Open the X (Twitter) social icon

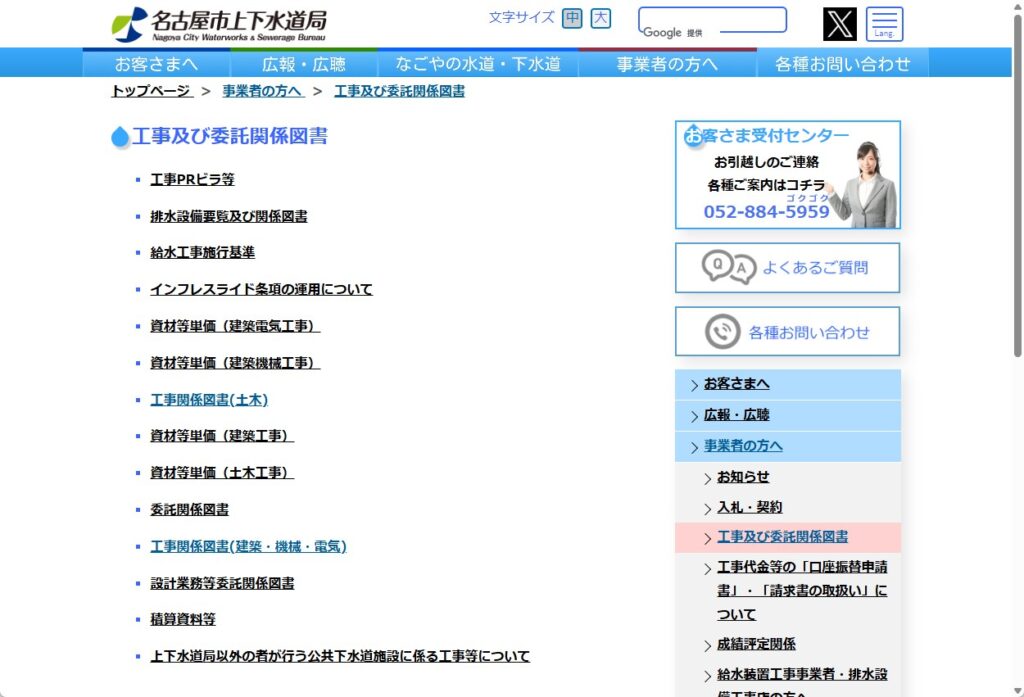pyautogui.click(x=839, y=24)
